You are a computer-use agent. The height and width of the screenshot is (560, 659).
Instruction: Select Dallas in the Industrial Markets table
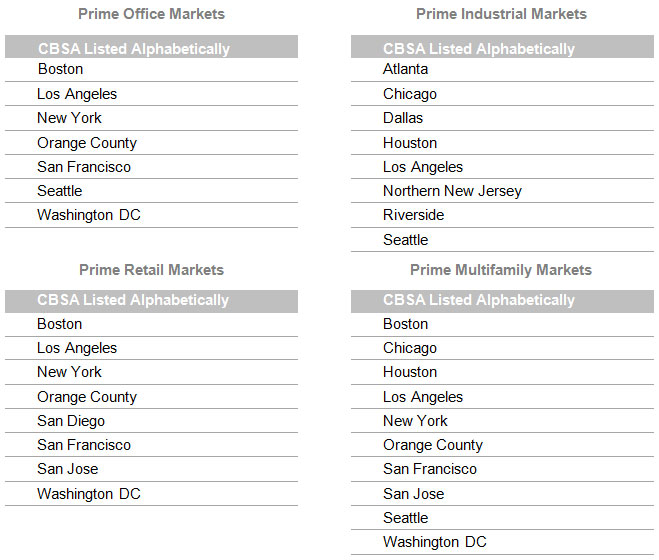tap(403, 118)
